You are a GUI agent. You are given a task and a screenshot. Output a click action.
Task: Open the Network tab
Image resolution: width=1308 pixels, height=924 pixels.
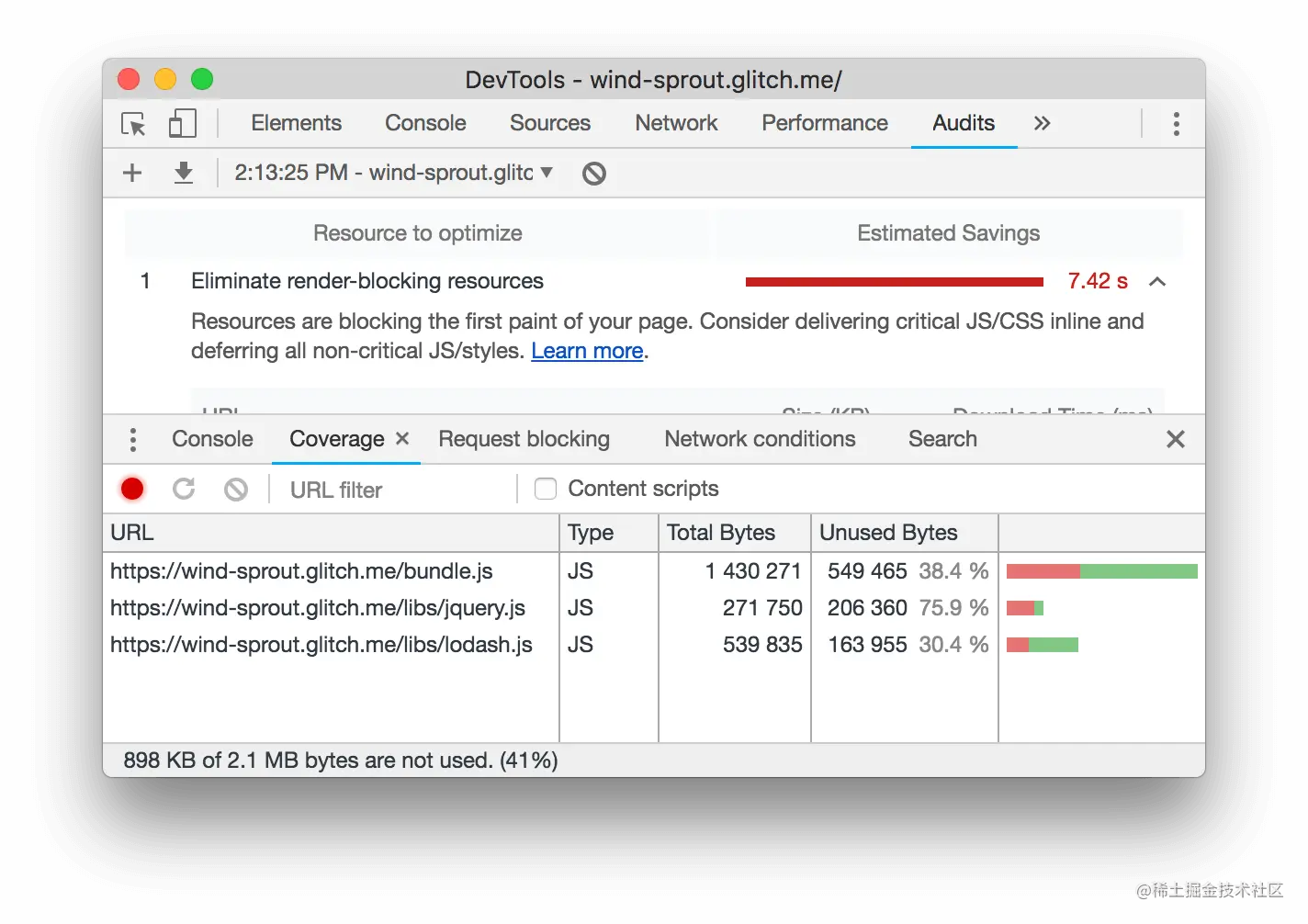[x=676, y=123]
